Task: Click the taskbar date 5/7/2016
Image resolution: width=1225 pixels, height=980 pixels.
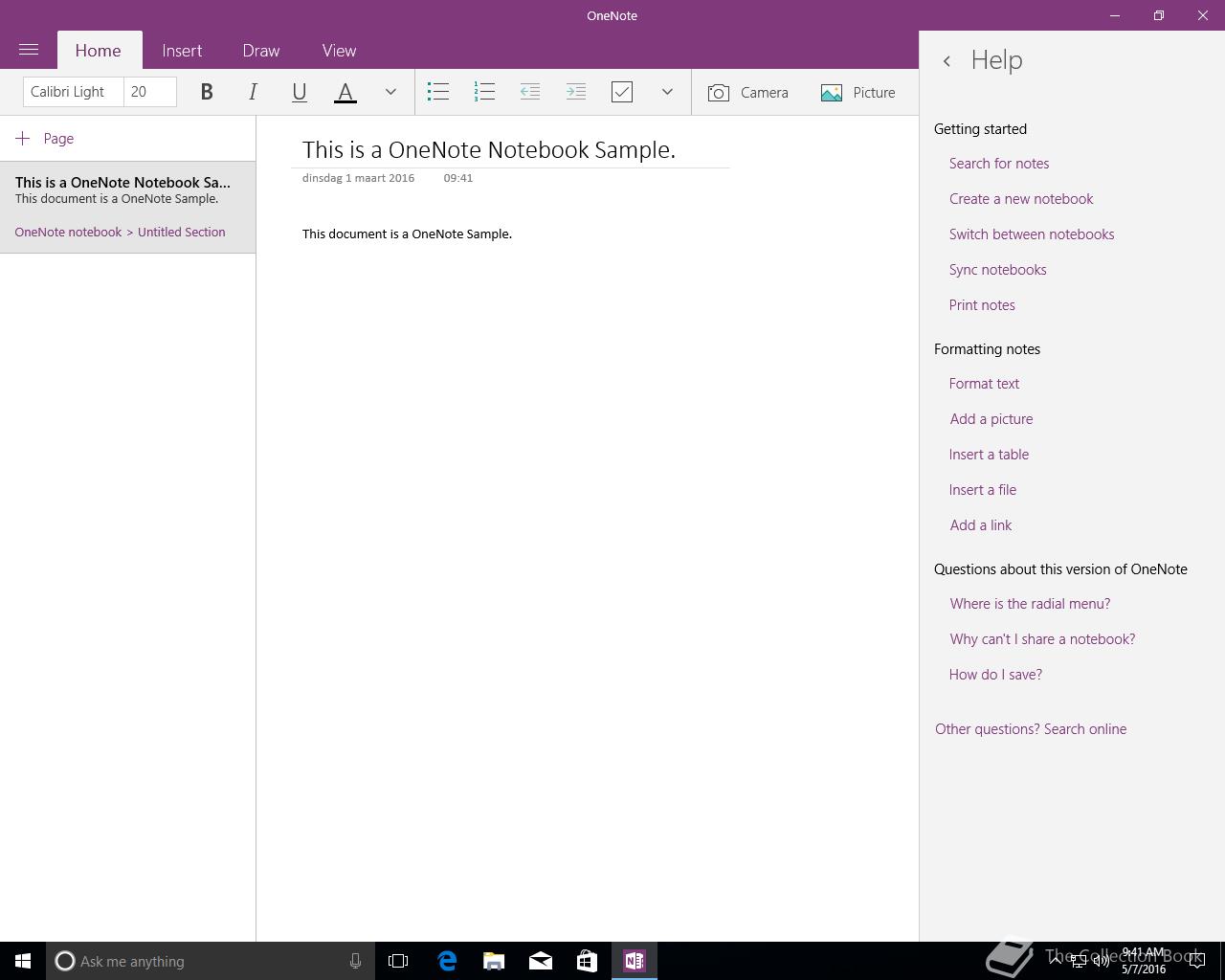Action: pos(1144,969)
